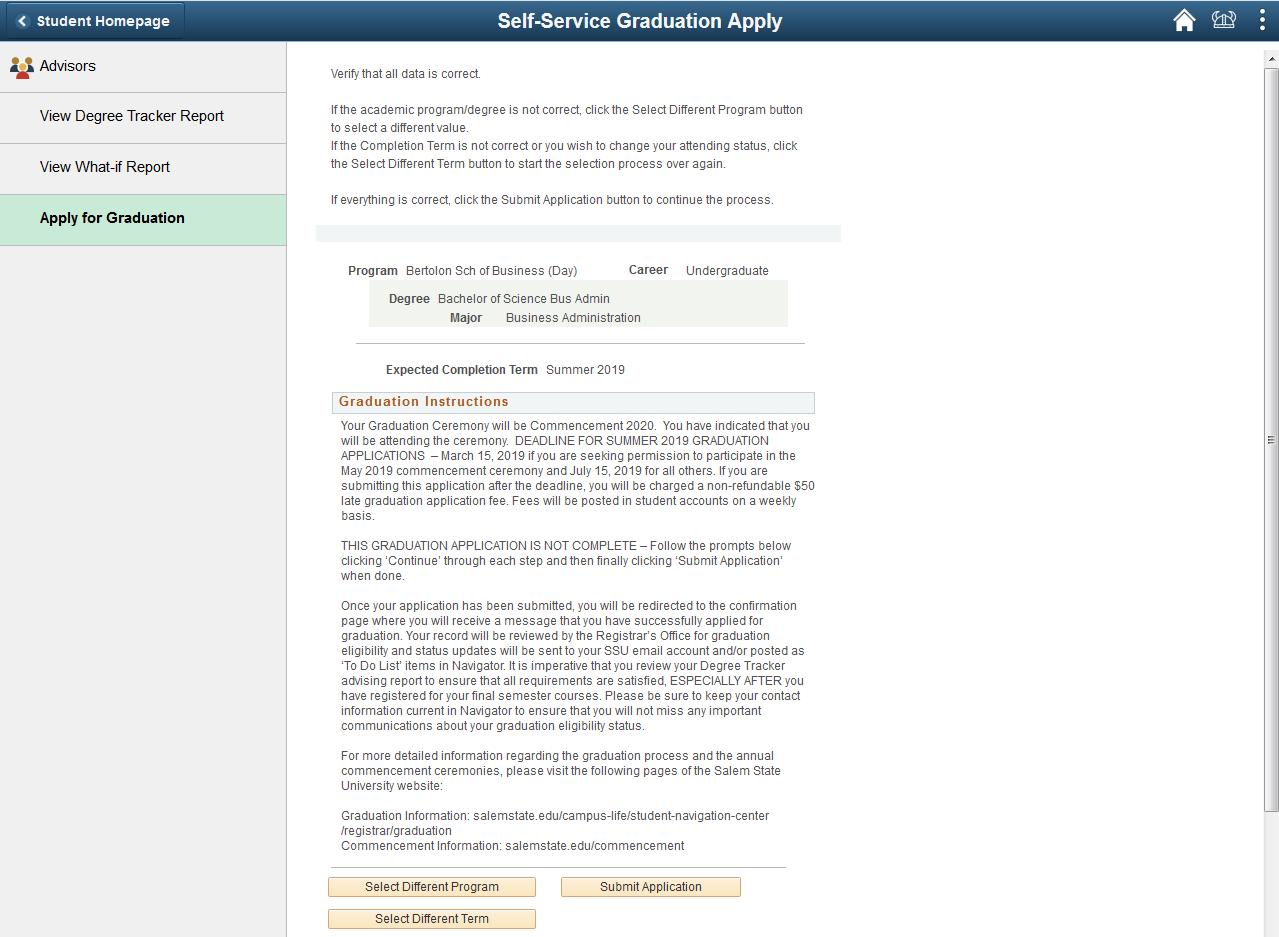Go back to Student Homepage
The image size is (1279, 937).
pos(94,21)
